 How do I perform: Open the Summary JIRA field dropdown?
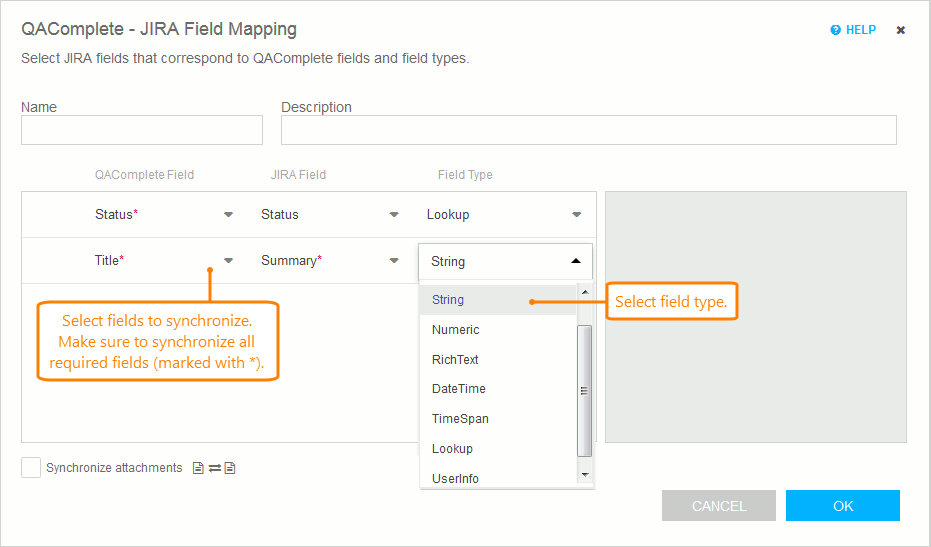point(394,260)
